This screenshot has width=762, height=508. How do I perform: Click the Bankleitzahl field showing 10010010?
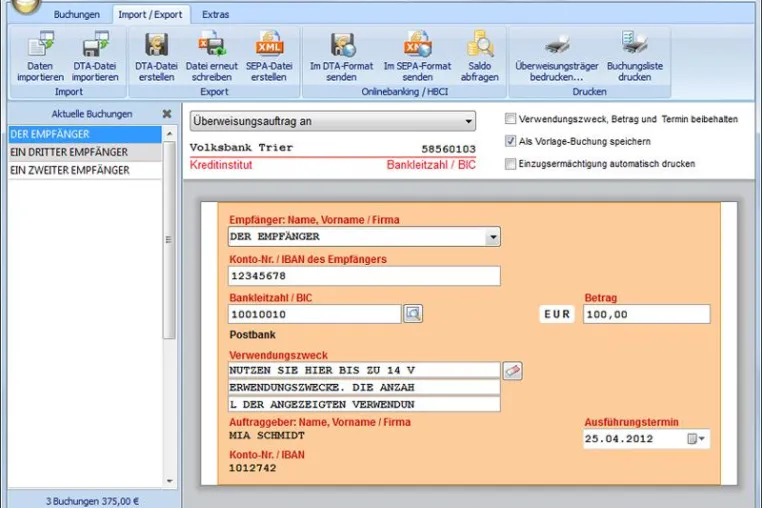314,314
